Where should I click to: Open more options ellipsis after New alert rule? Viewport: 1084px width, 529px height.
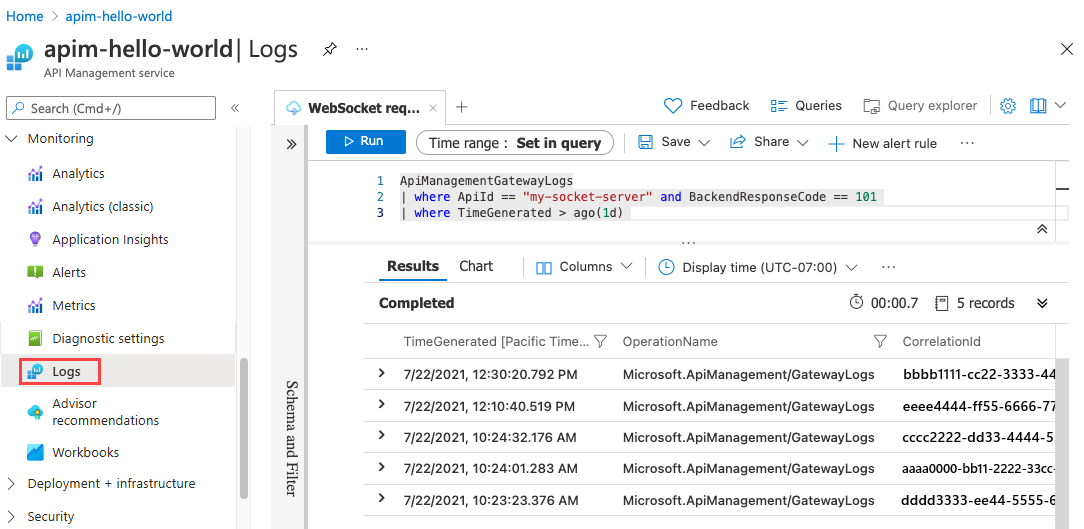967,143
